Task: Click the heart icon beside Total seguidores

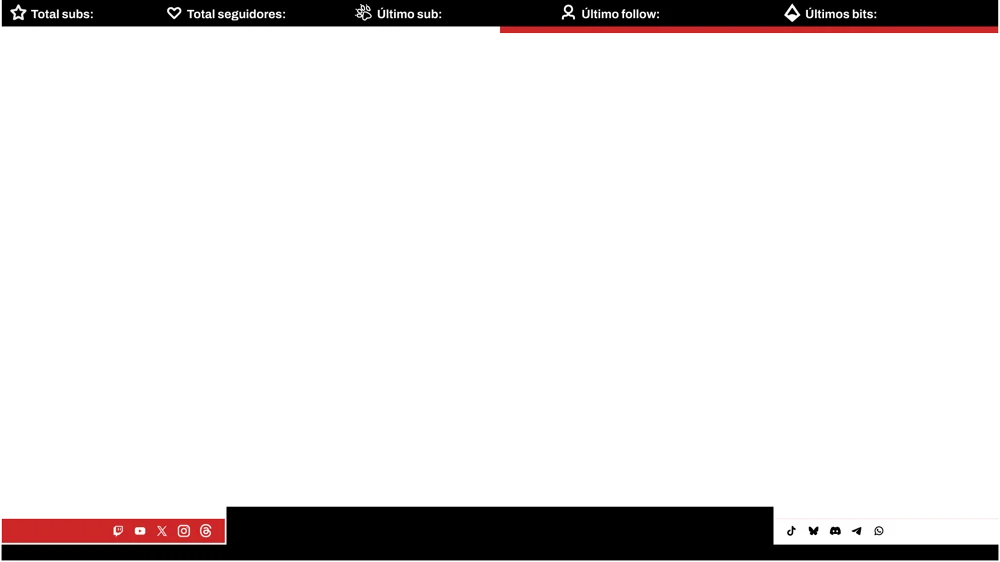Action: tap(174, 13)
